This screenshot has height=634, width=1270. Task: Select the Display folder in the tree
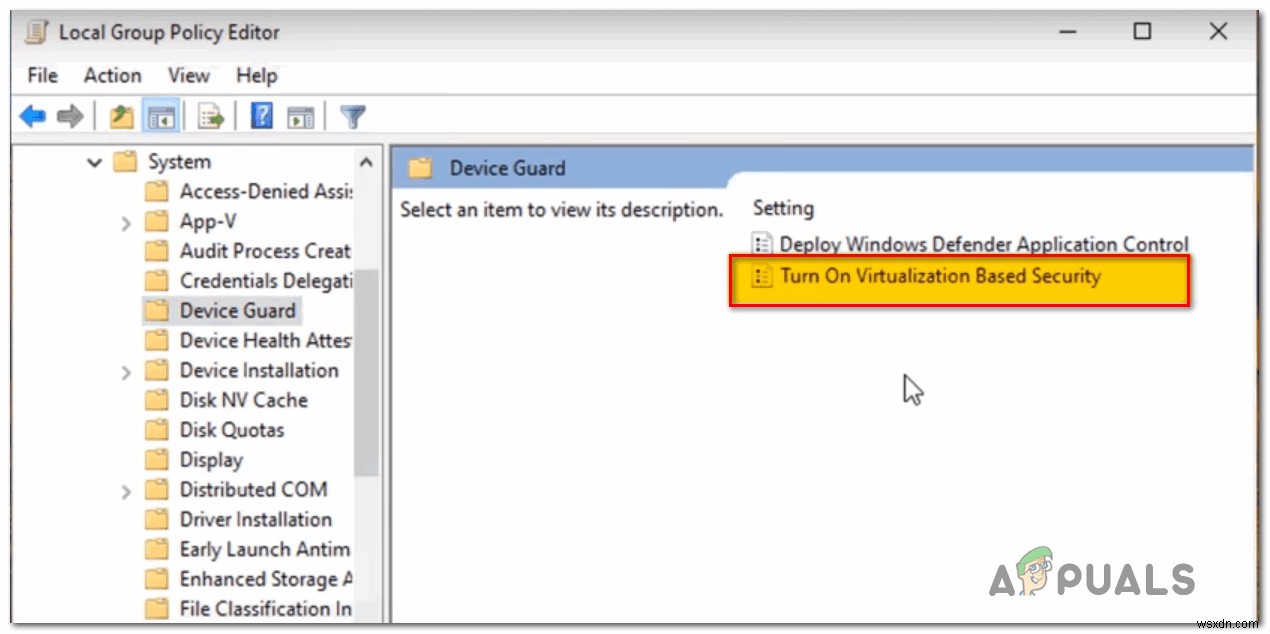point(213,460)
